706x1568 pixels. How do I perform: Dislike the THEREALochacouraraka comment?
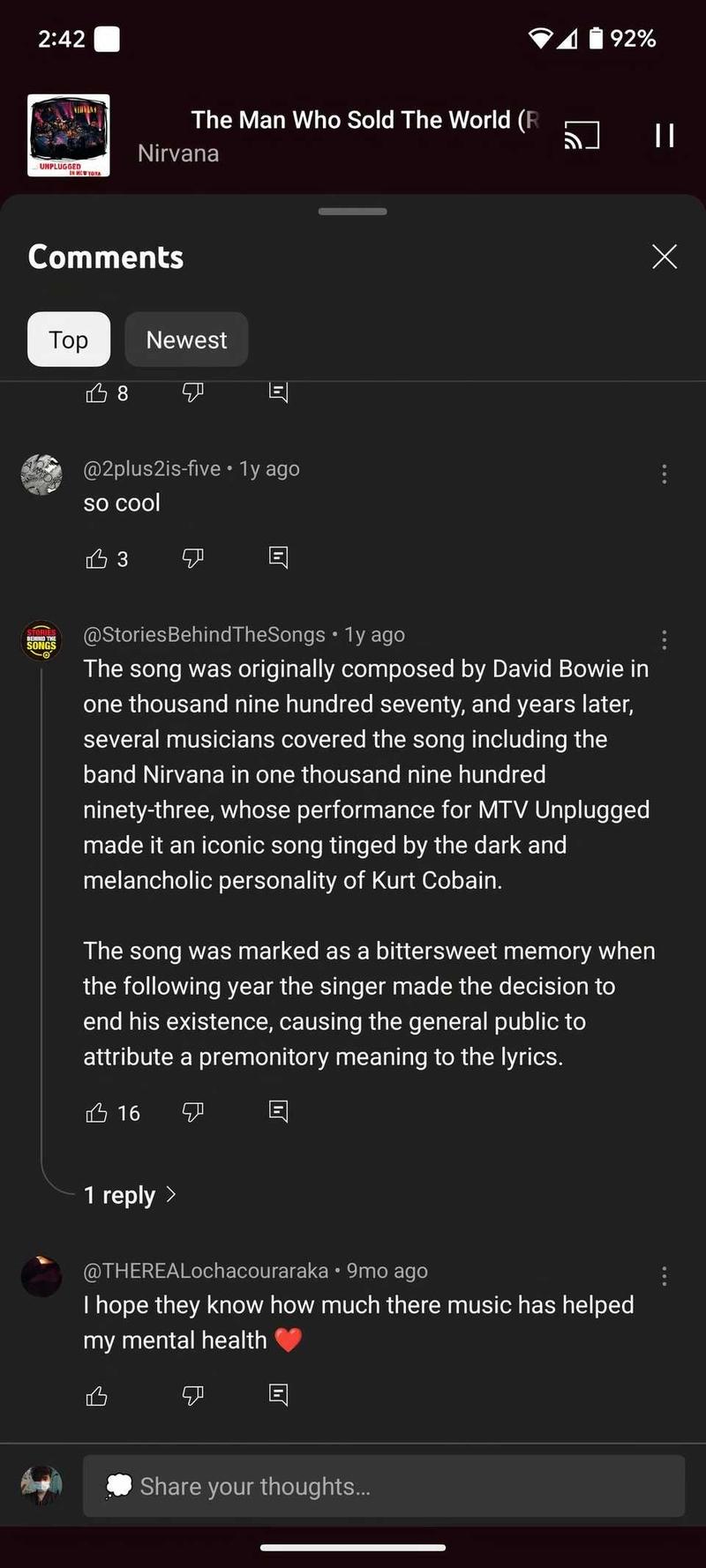click(x=192, y=1395)
